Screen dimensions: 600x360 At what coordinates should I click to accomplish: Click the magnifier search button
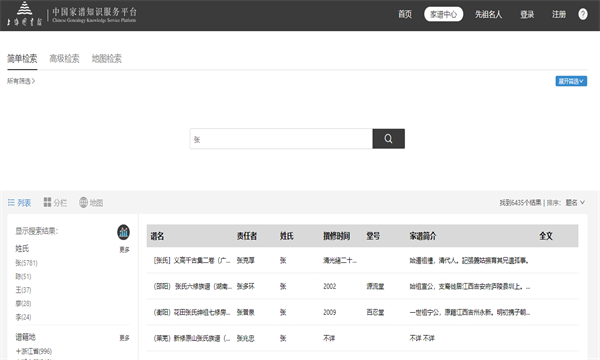[x=388, y=138]
